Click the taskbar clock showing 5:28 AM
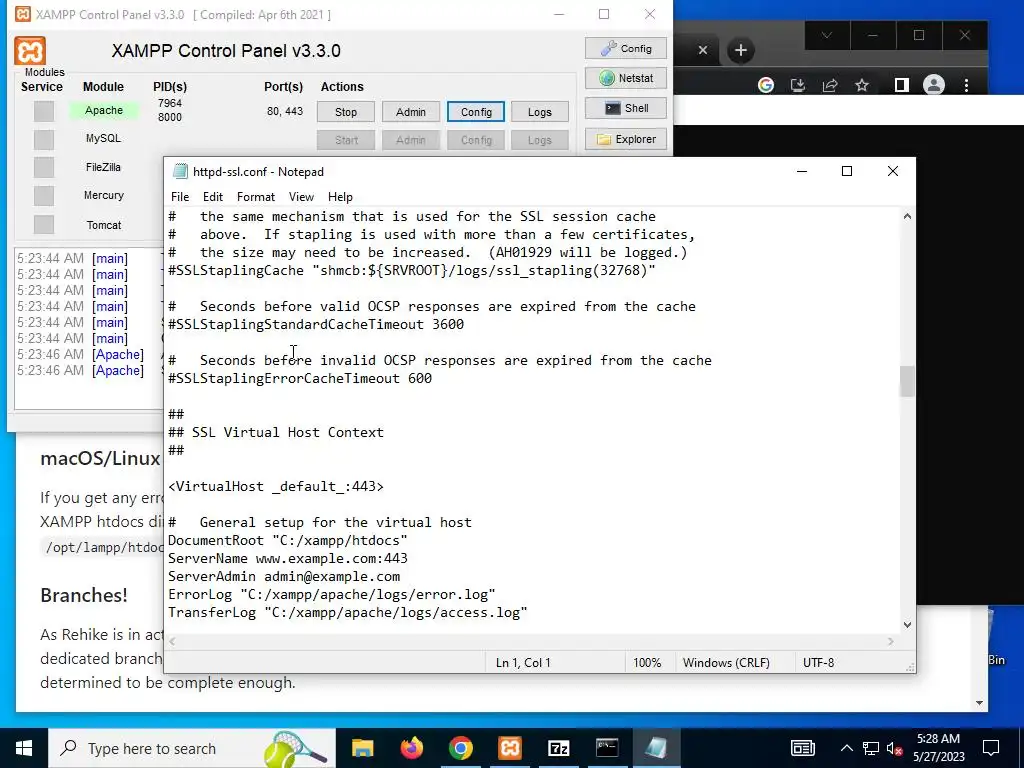 point(938,748)
